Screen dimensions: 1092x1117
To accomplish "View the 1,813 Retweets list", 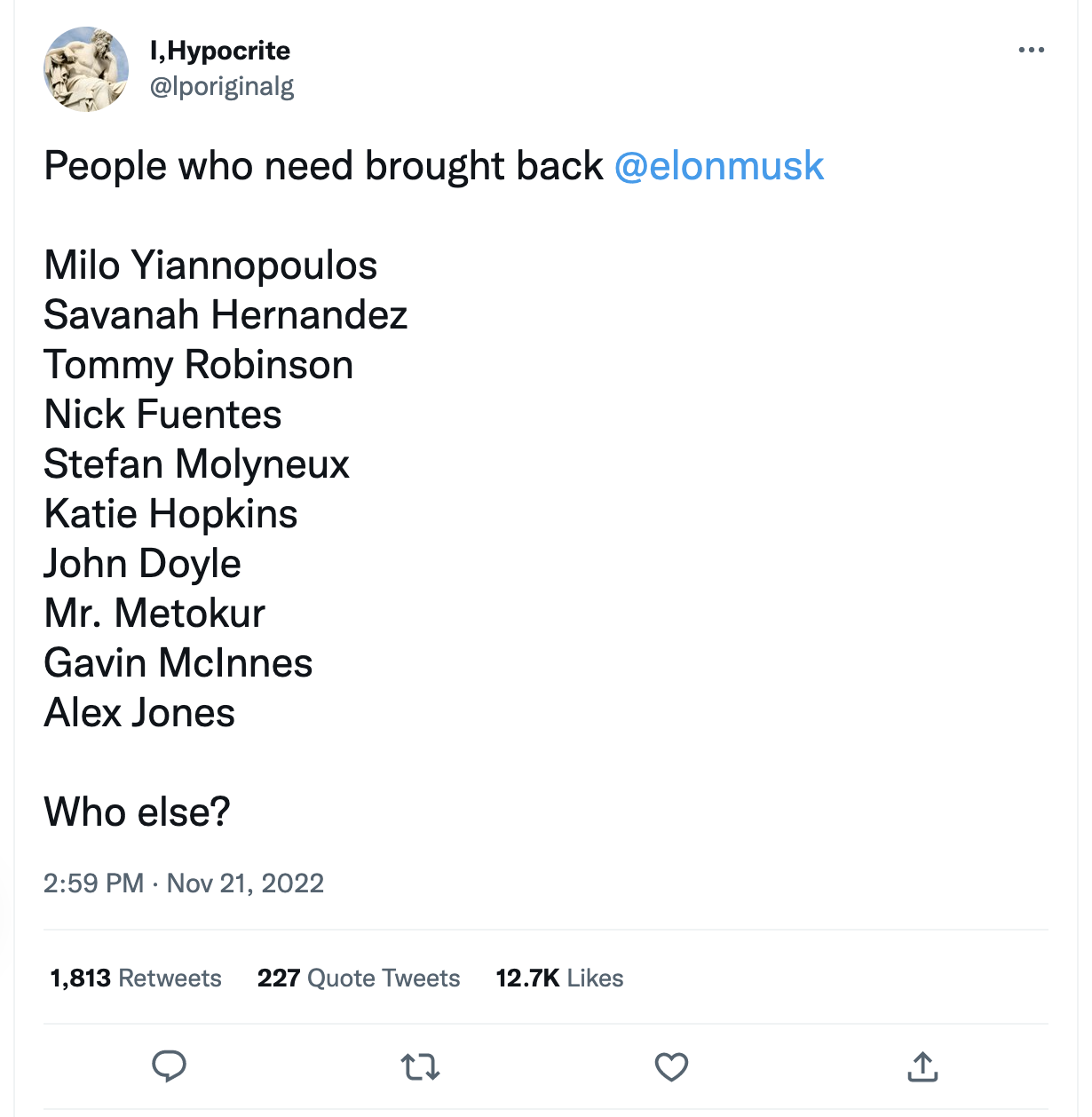I will [x=135, y=978].
